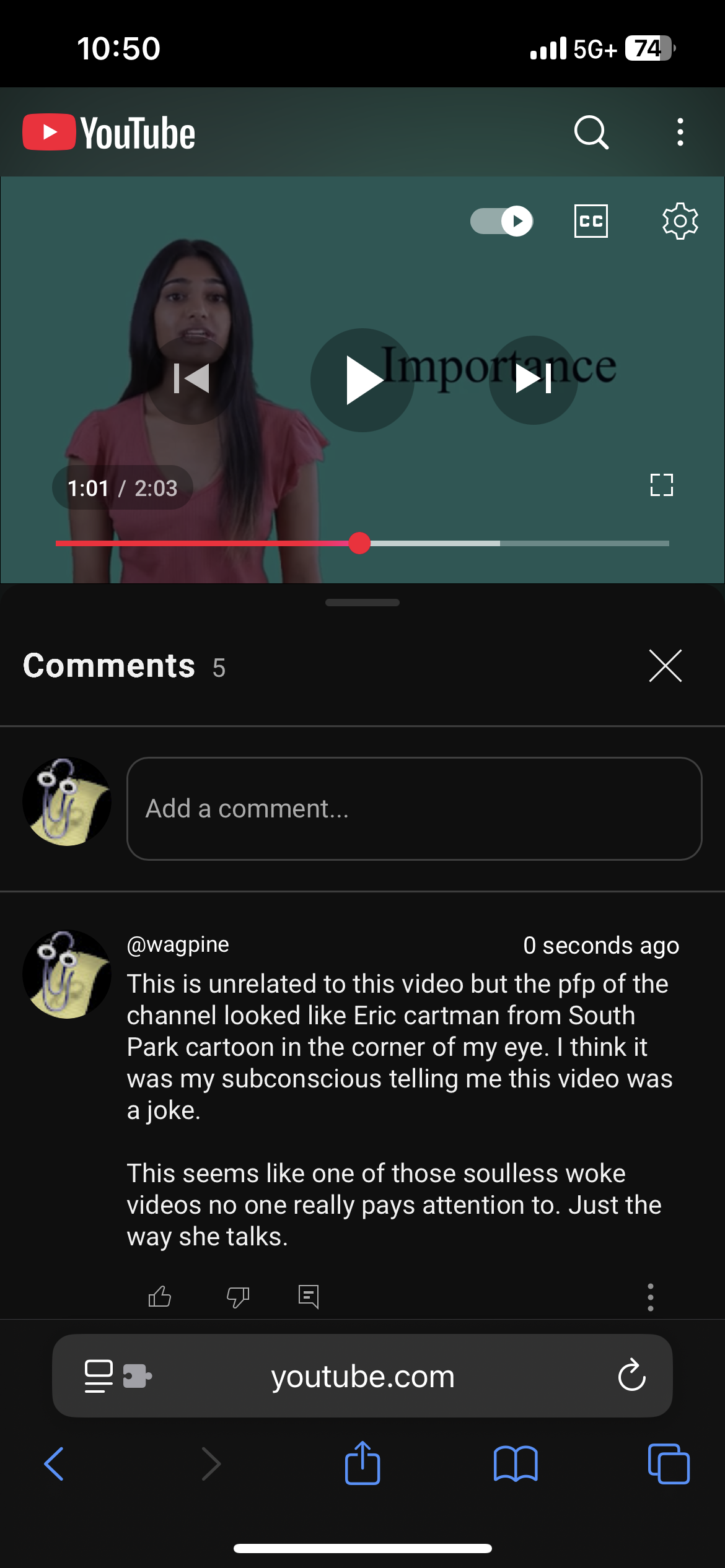The width and height of the screenshot is (725, 1568).
Task: Open video settings gear icon
Action: (x=680, y=221)
